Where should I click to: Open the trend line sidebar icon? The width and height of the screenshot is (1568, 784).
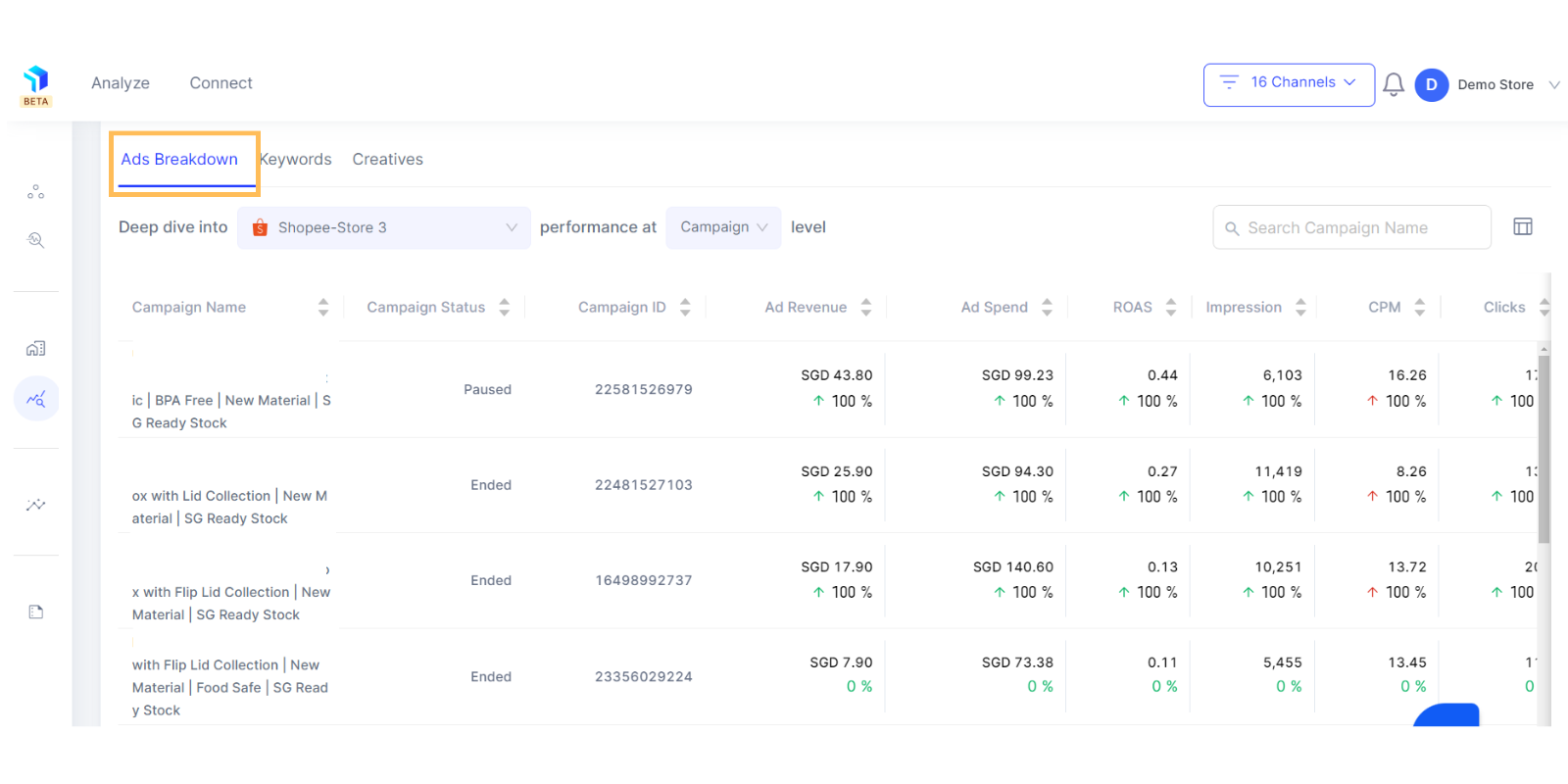tap(36, 506)
